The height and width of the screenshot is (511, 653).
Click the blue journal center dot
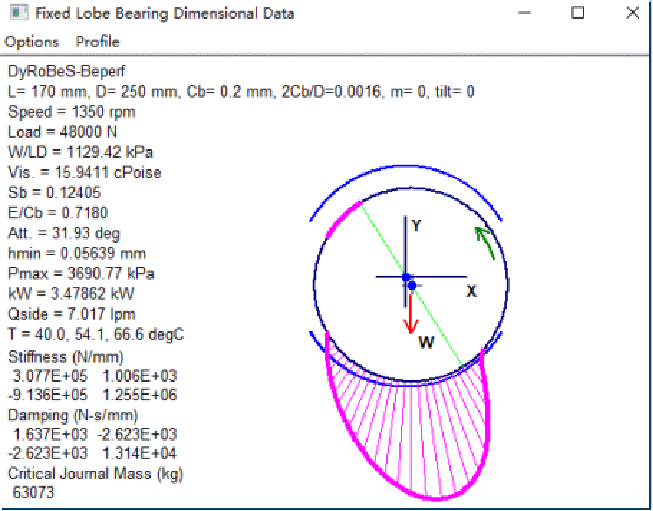click(411, 286)
